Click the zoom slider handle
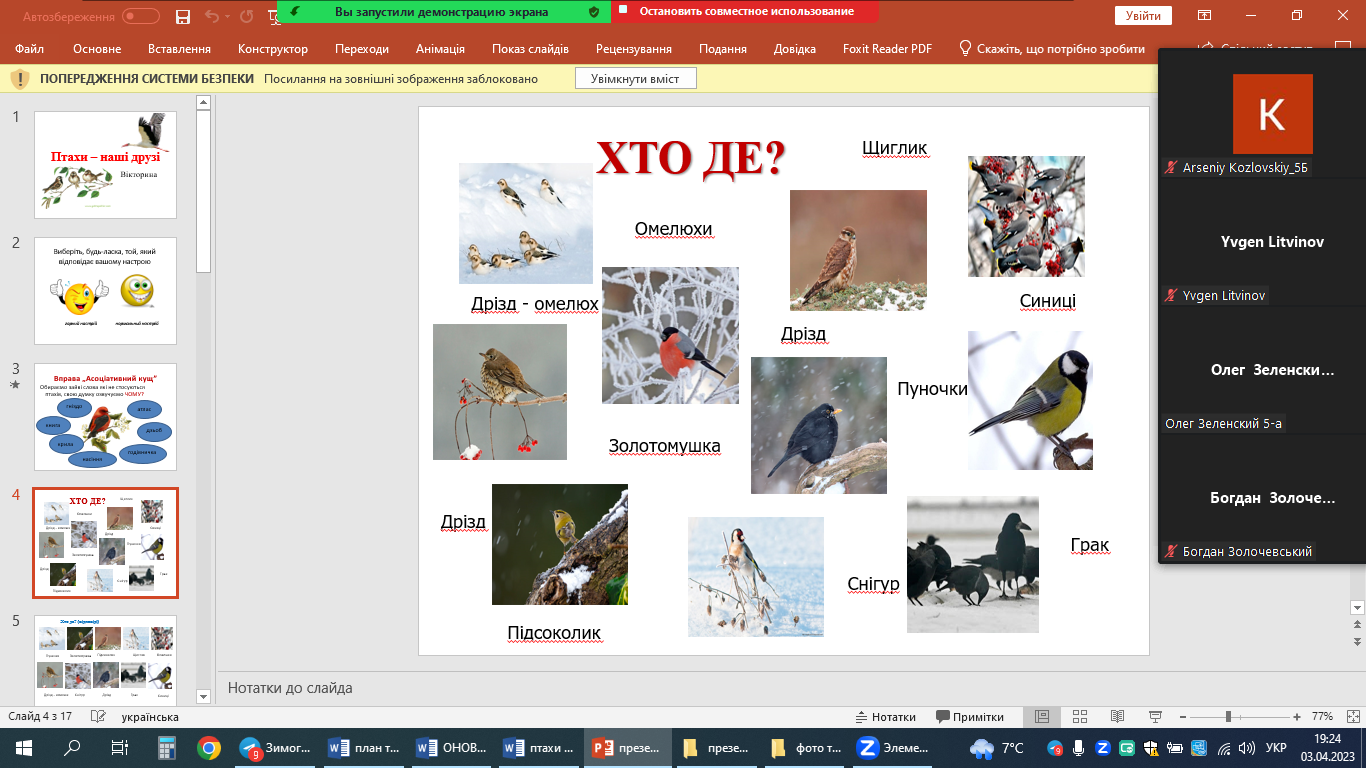This screenshot has height=768, width=1366. click(x=1228, y=717)
